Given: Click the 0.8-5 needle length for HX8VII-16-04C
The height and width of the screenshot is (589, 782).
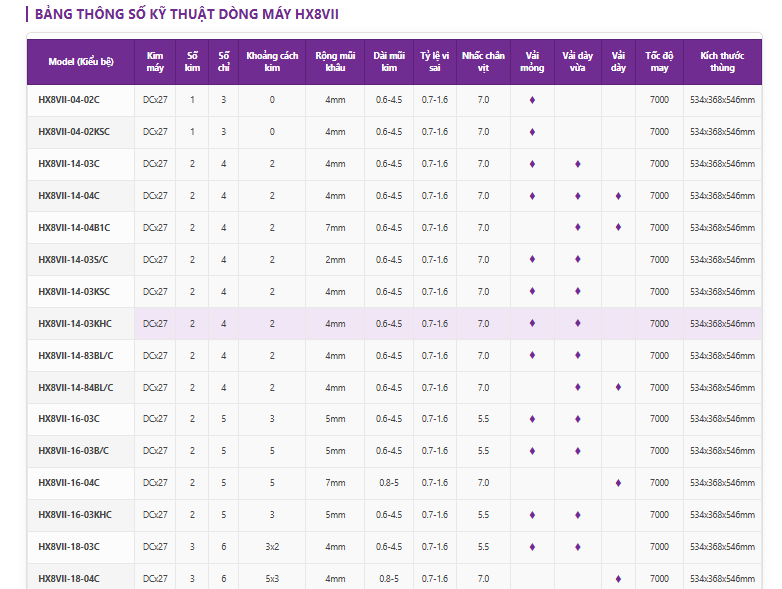Looking at the screenshot, I should [x=389, y=482].
